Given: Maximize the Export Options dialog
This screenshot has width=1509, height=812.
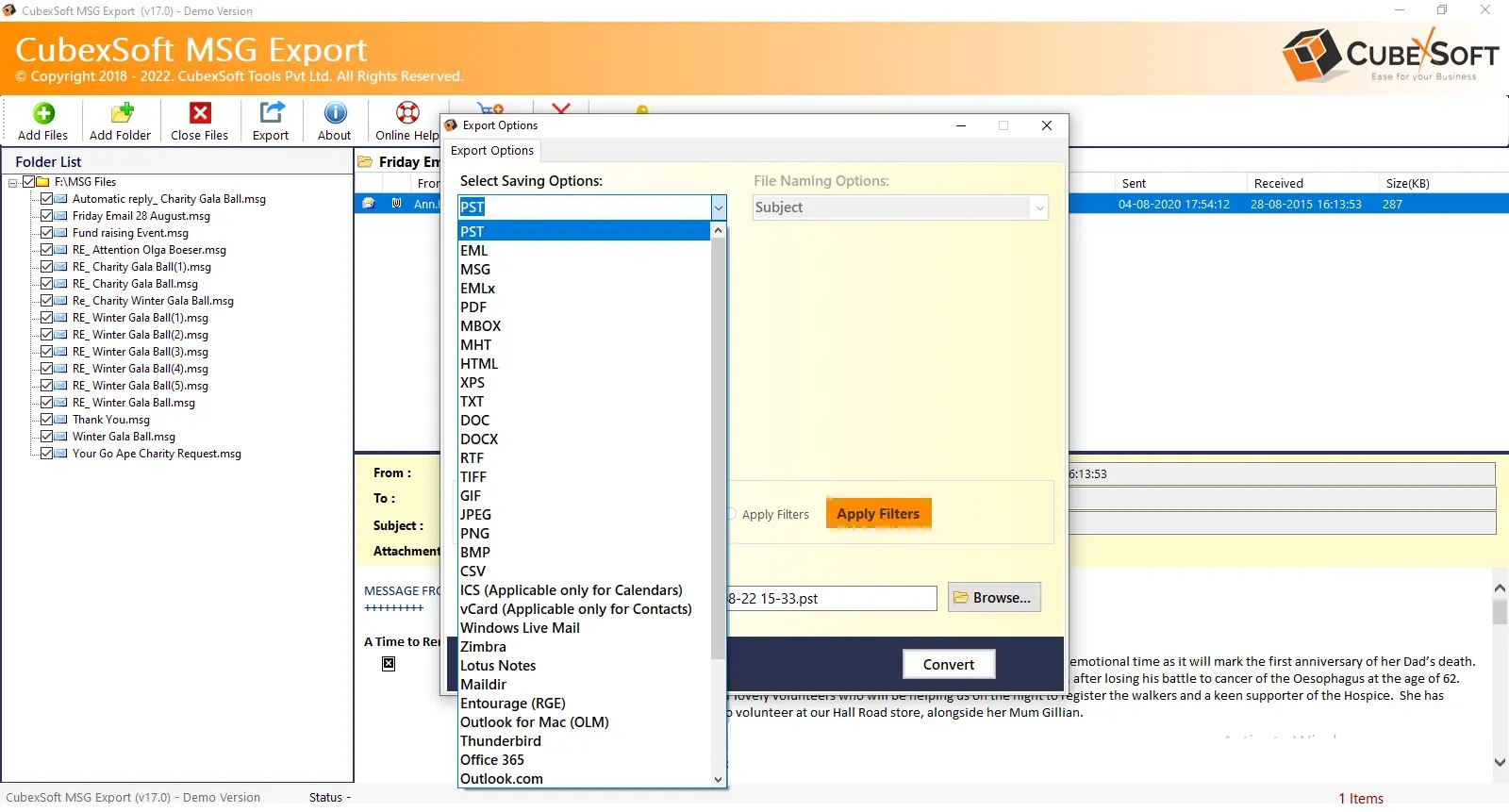Looking at the screenshot, I should [x=1003, y=125].
